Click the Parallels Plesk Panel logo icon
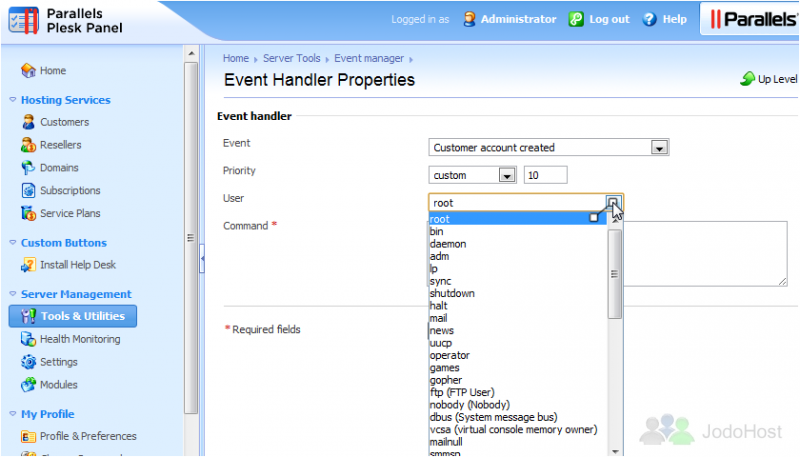The image size is (800, 457). (x=23, y=20)
